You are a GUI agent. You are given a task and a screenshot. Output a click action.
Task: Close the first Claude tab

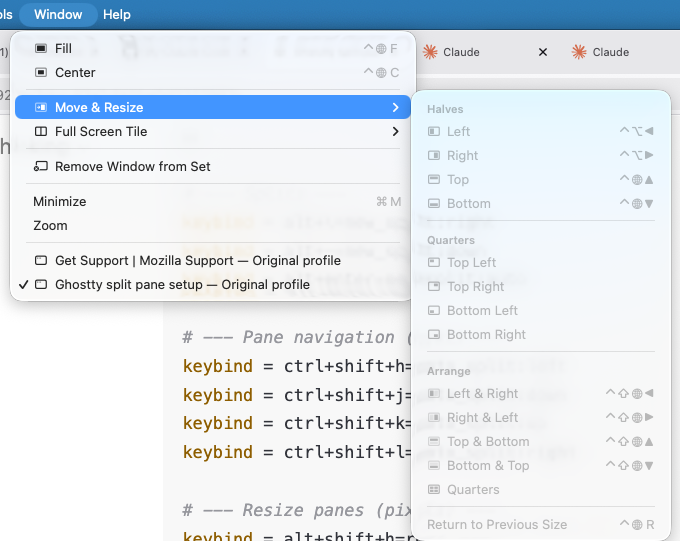coord(543,52)
